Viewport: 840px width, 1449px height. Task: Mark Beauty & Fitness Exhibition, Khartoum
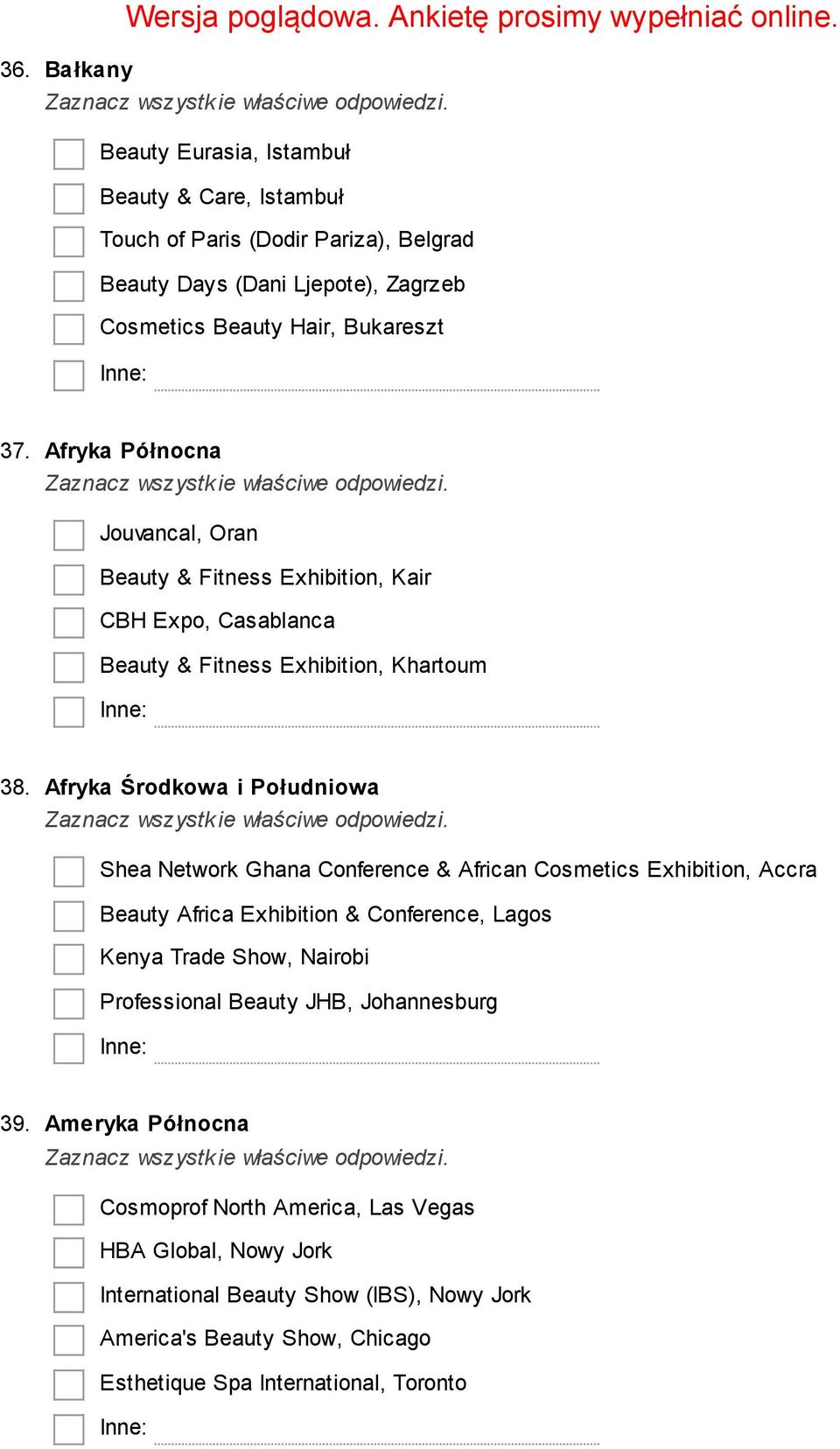click(68, 668)
